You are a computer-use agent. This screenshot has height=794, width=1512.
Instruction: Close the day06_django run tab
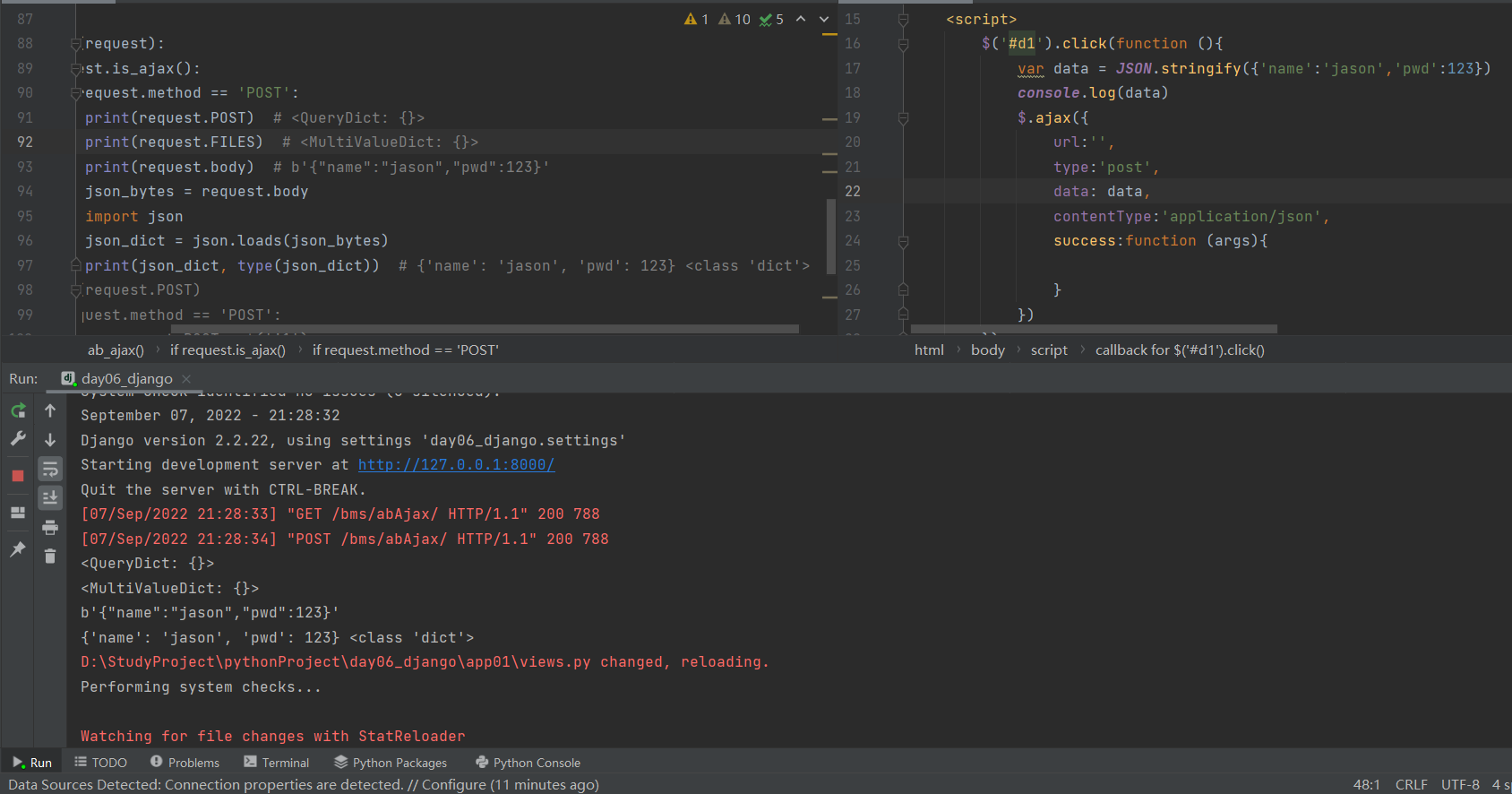pyautogui.click(x=186, y=379)
